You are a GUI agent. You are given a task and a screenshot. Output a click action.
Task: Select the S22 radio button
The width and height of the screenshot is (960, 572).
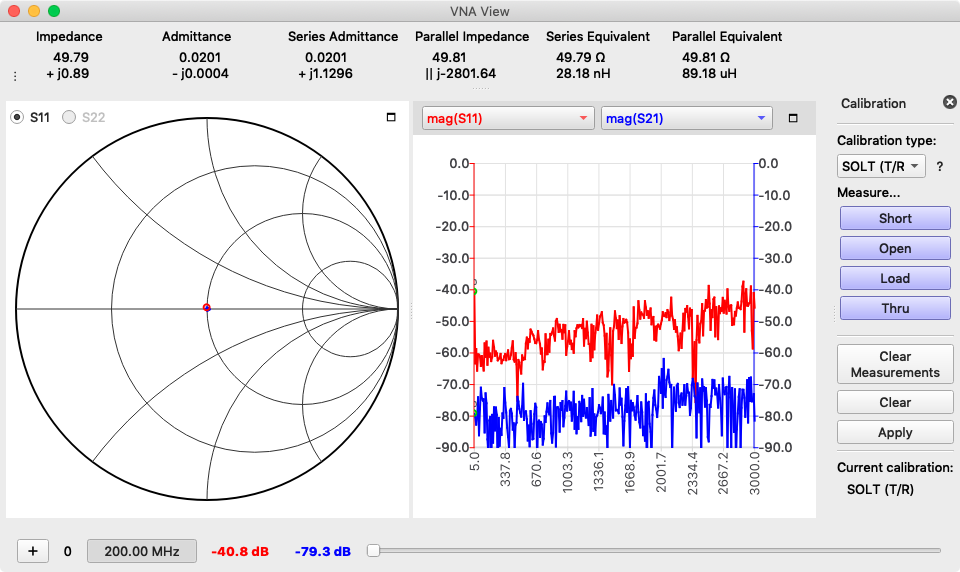[x=69, y=117]
